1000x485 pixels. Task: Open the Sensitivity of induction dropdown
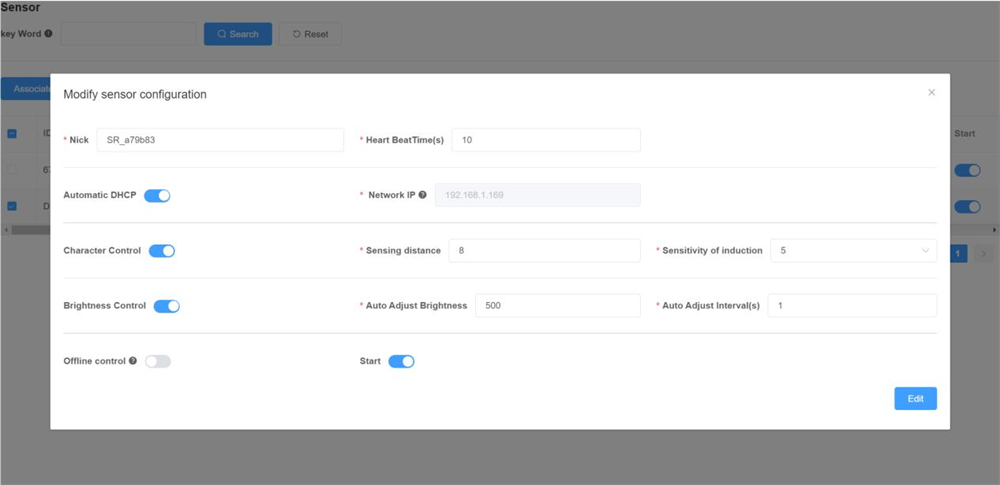(853, 251)
